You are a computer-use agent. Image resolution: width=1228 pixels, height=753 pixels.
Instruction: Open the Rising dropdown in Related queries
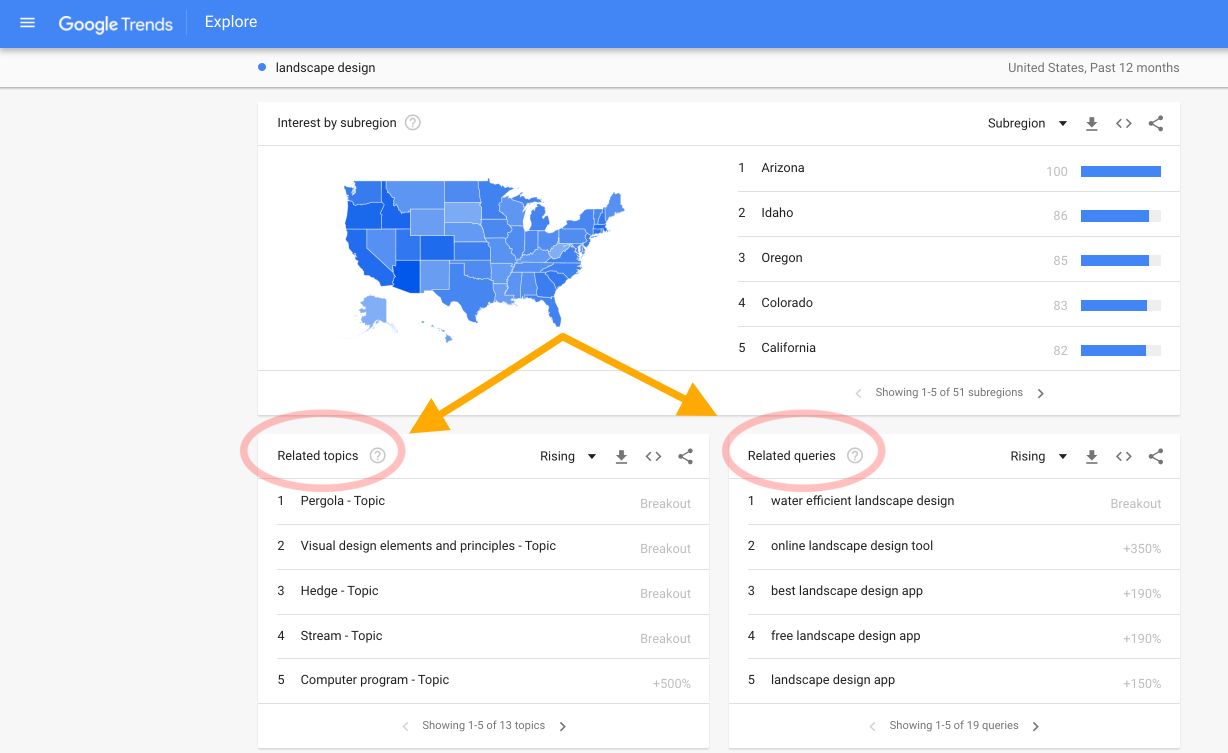pos(1037,456)
